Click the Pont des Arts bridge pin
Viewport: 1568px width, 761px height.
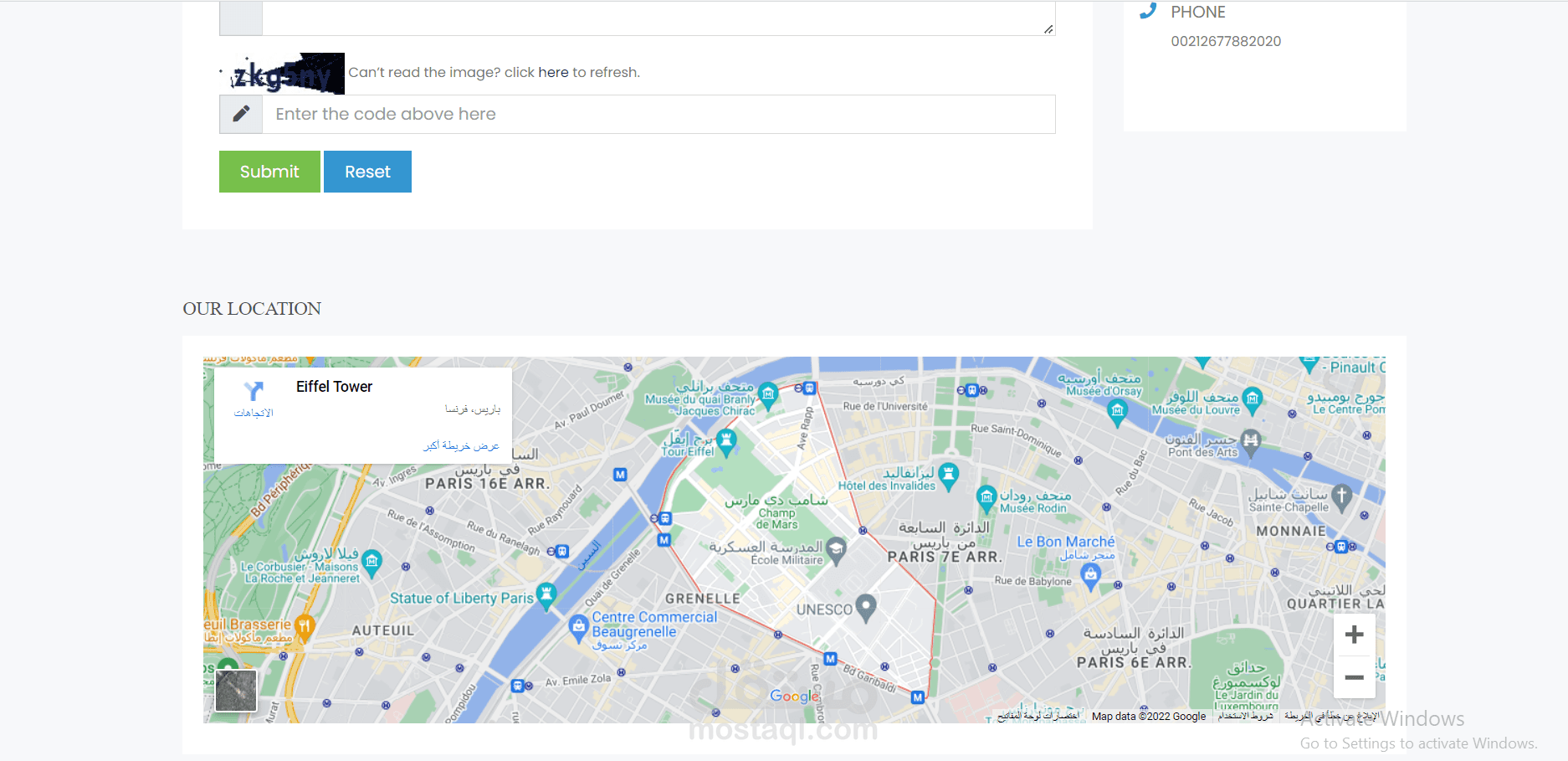pyautogui.click(x=1251, y=441)
